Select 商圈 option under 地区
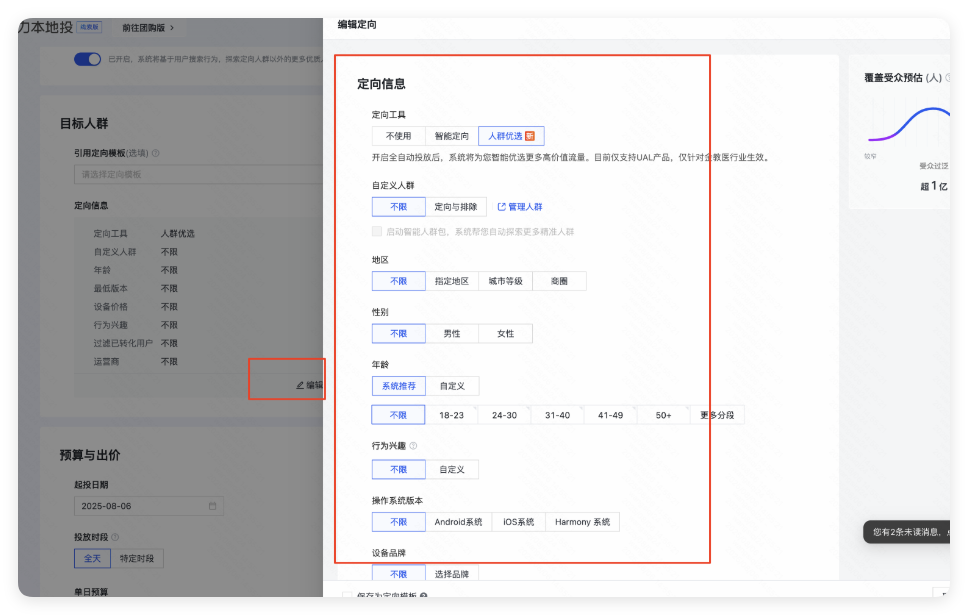The image size is (968, 615). pos(559,281)
